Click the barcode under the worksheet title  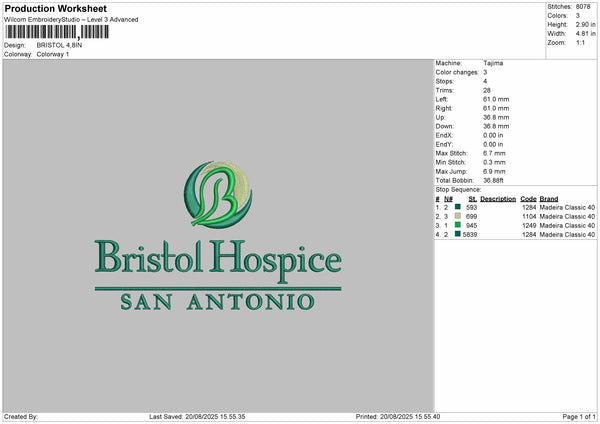point(57,32)
